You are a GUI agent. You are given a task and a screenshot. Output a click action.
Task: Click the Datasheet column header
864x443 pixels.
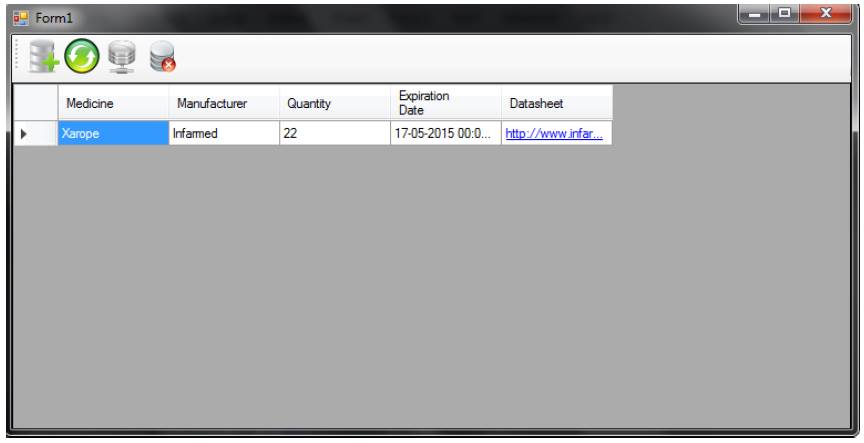[x=555, y=103]
